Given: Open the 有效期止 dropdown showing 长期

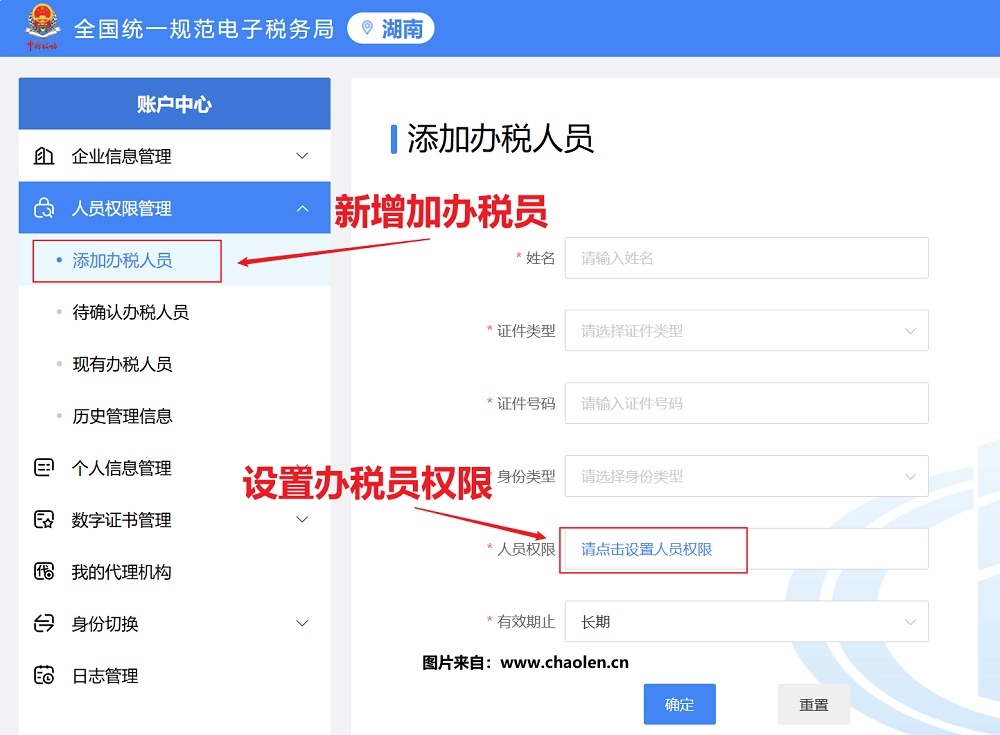Looking at the screenshot, I should tap(746, 621).
